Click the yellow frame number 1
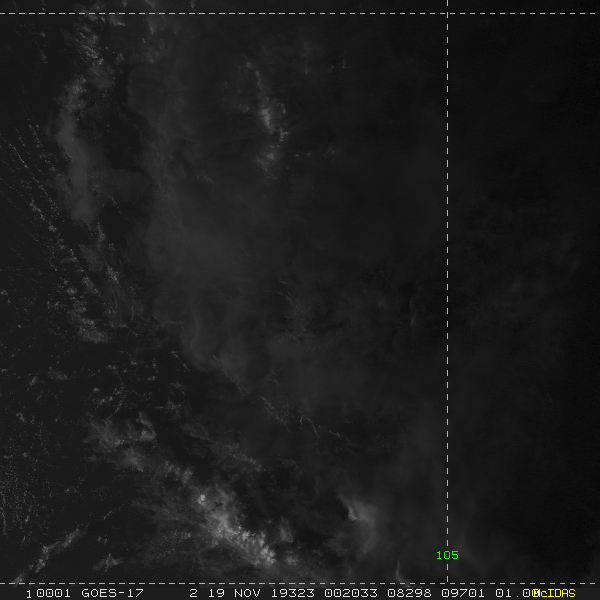600x600 pixels. (29, 594)
